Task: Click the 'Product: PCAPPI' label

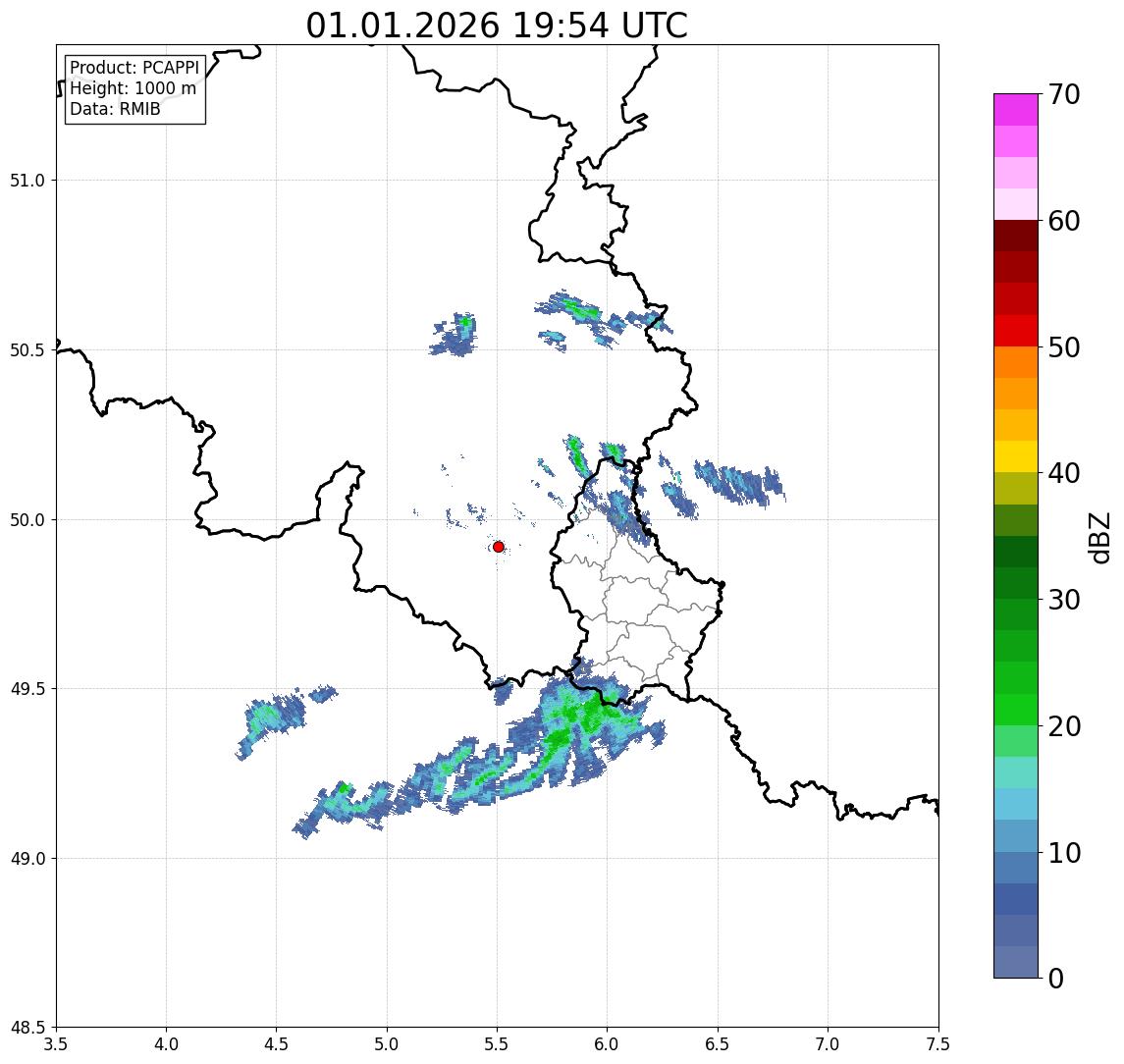Action: point(134,68)
